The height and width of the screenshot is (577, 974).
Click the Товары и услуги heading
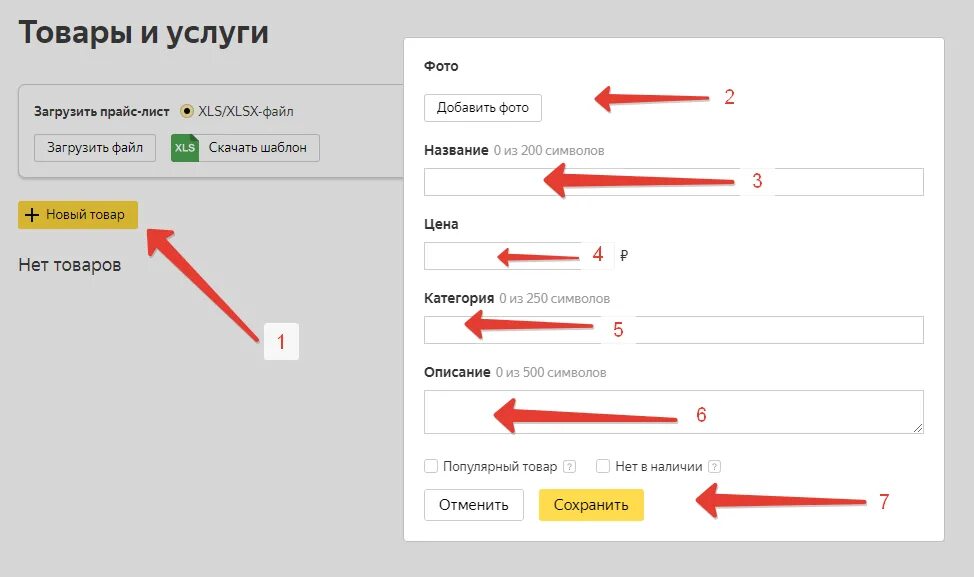(143, 33)
